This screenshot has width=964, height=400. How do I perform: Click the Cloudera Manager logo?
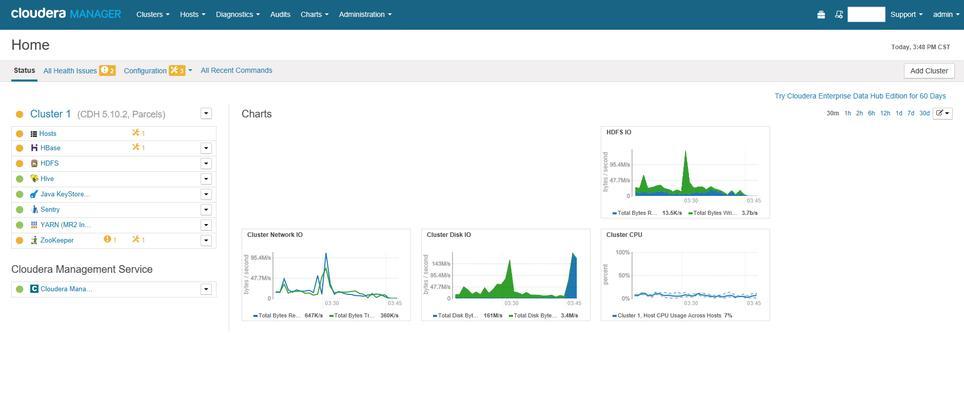[66, 14]
